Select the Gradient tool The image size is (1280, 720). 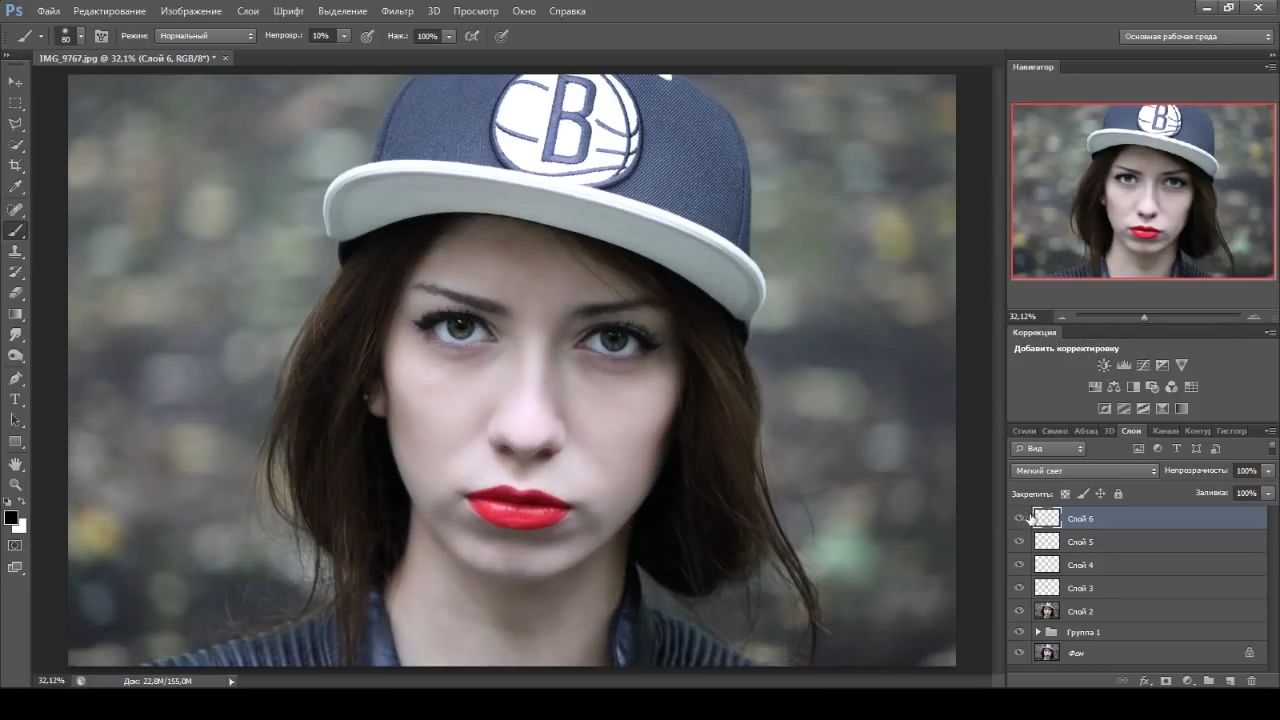pos(16,314)
